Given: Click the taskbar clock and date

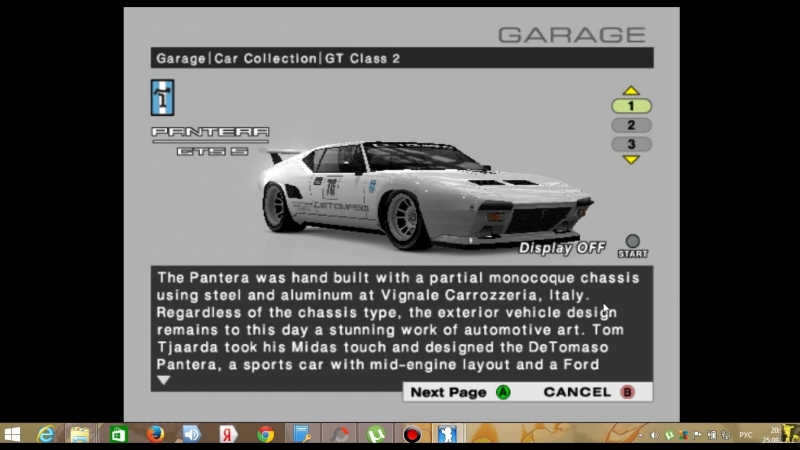Looking at the screenshot, I should (x=771, y=435).
